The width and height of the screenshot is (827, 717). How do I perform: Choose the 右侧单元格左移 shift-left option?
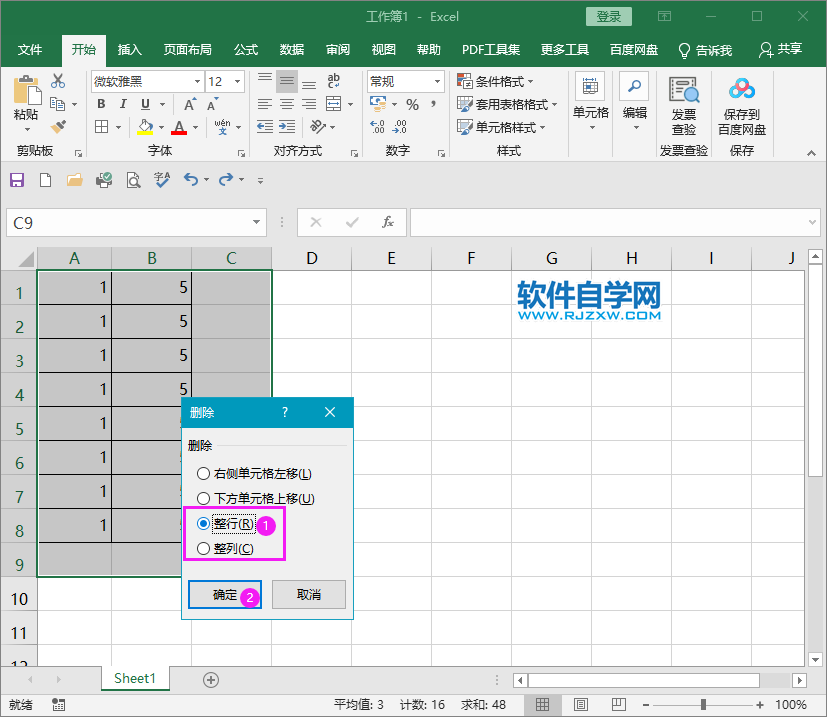point(204,473)
